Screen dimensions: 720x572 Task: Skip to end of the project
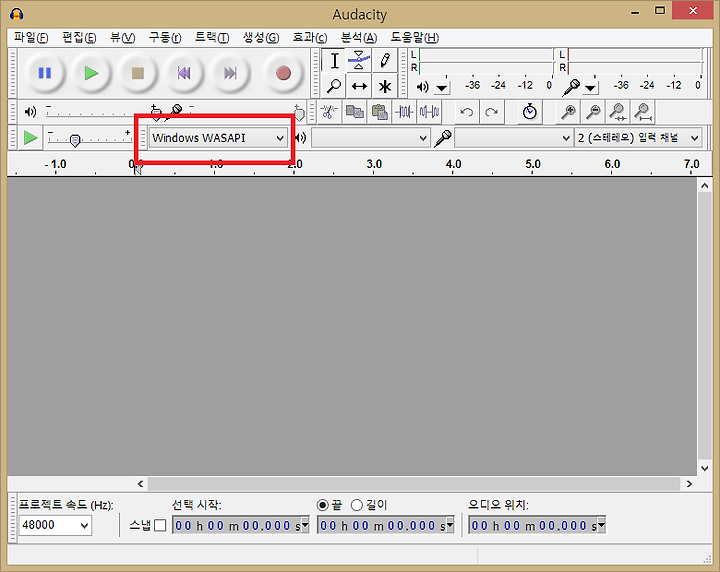click(x=231, y=73)
